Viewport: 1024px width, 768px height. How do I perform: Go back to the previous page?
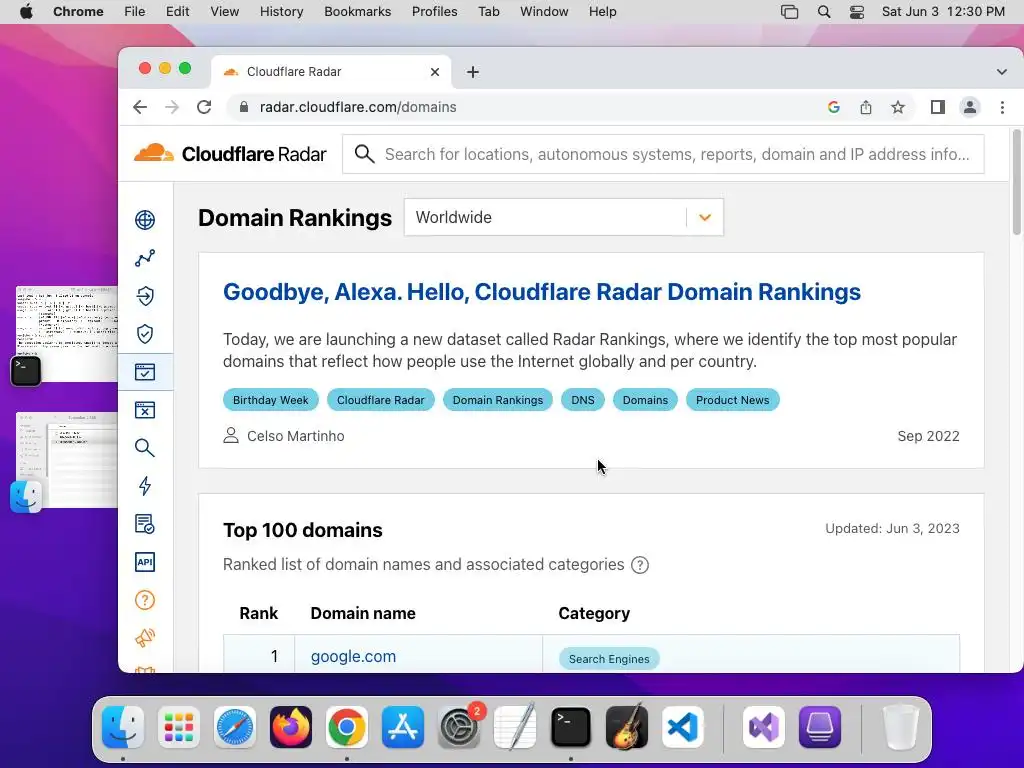pyautogui.click(x=140, y=107)
